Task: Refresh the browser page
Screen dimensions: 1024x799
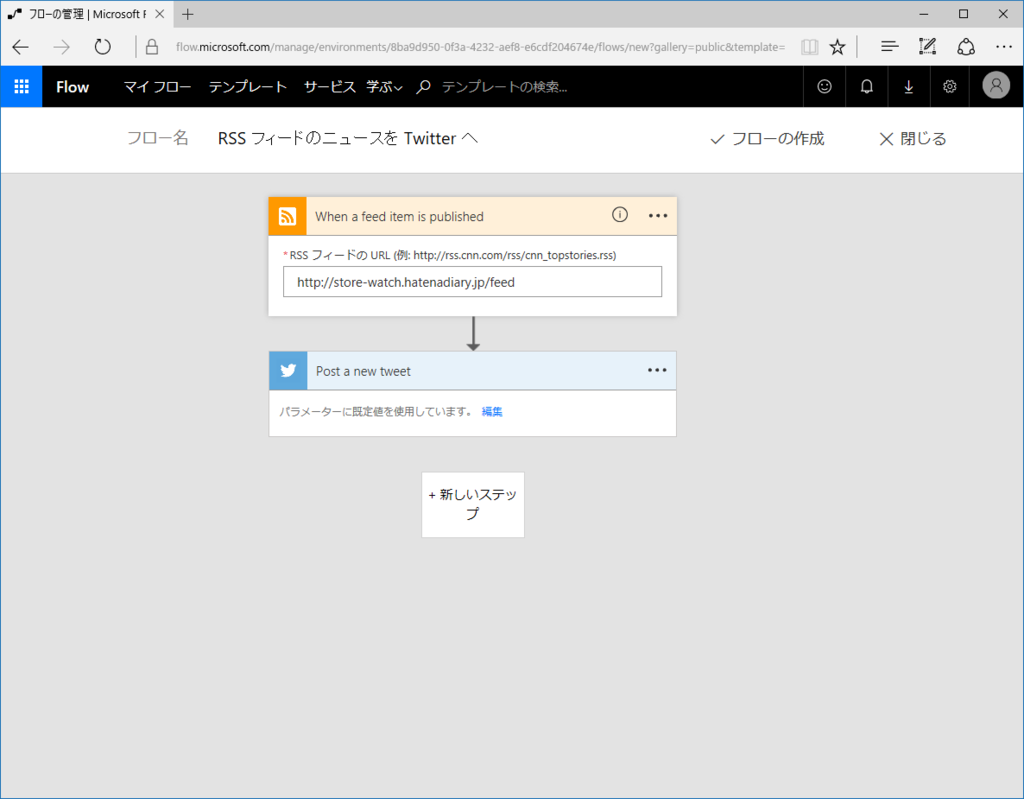Action: tap(103, 47)
